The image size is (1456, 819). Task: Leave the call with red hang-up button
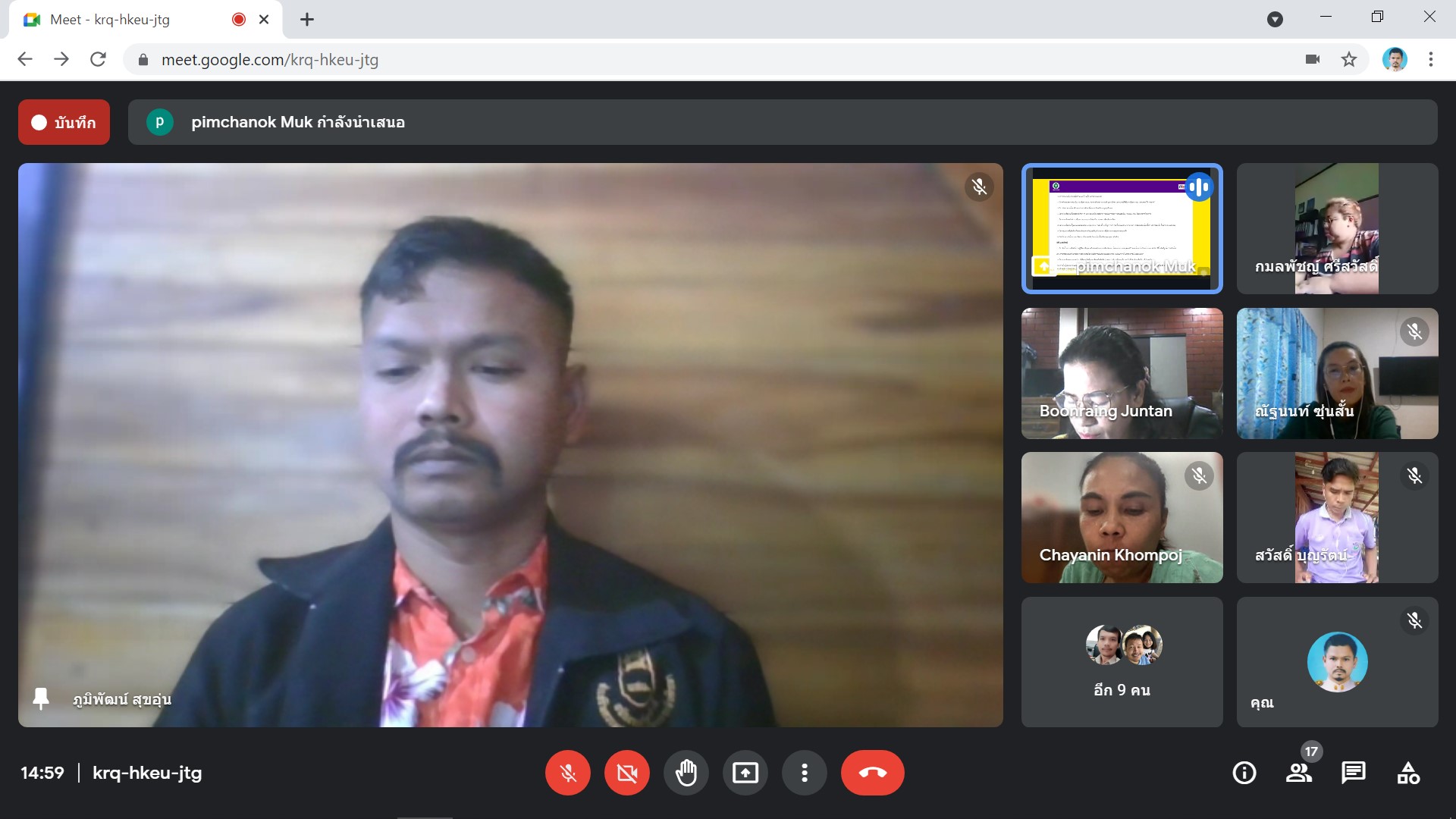coord(872,773)
